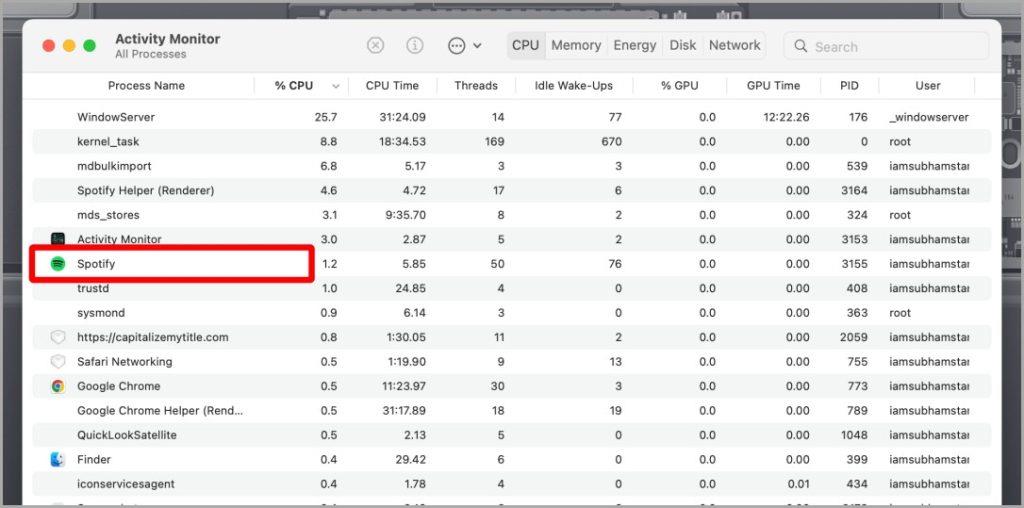Click shield icon beside Safari Networking
This screenshot has height=508, width=1024.
58,362
